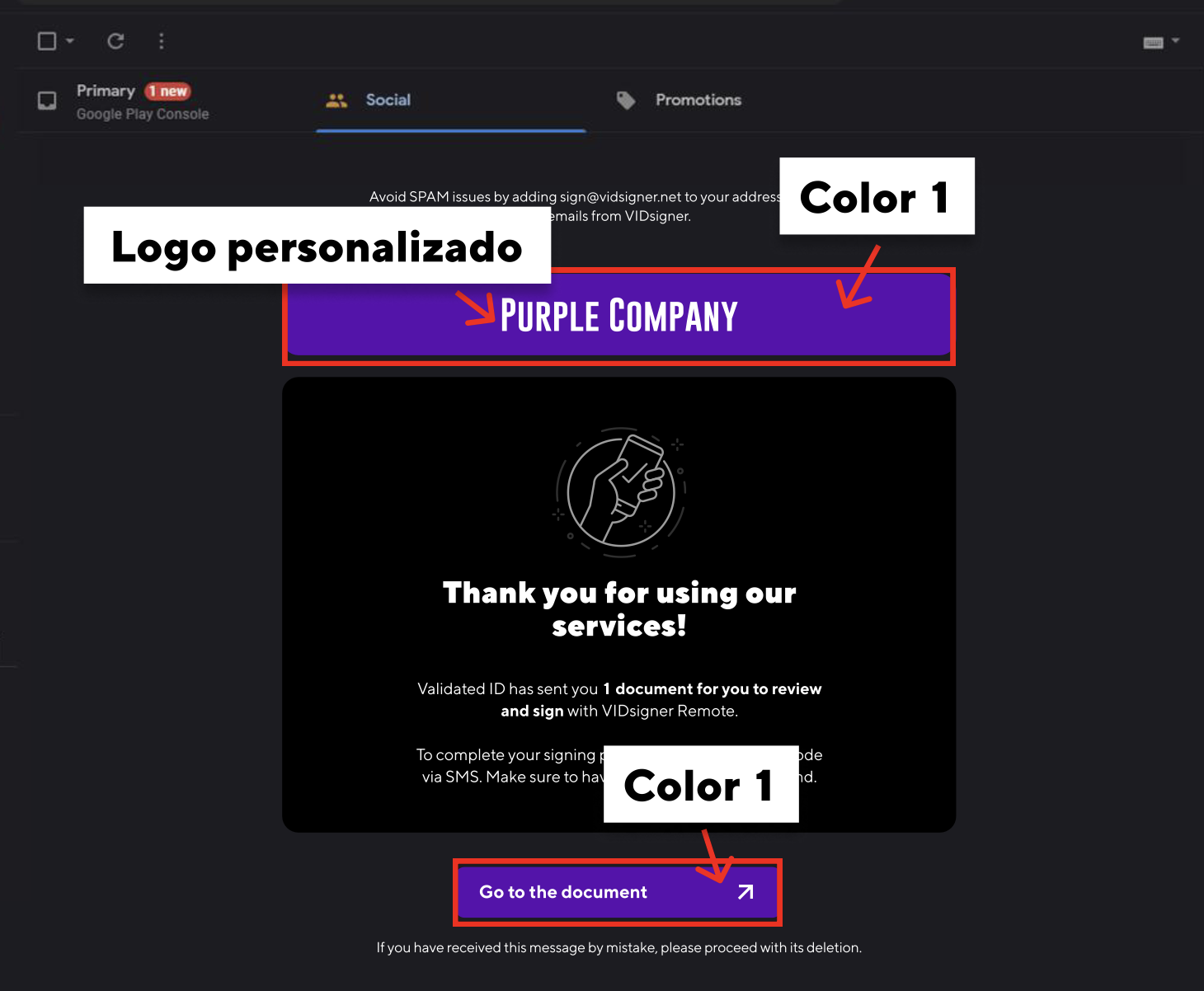
Task: Open the dropdown arrow beside select checkbox
Action: tap(70, 40)
